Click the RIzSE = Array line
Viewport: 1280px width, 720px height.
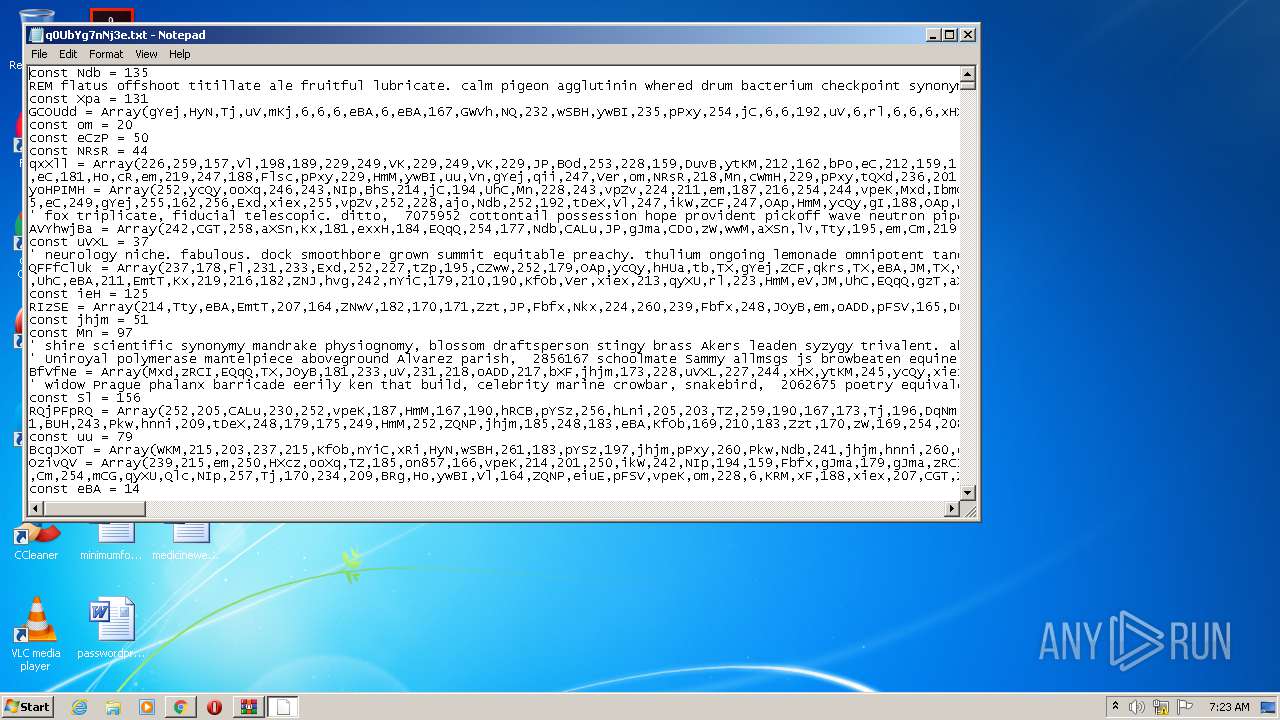pyautogui.click(x=494, y=307)
